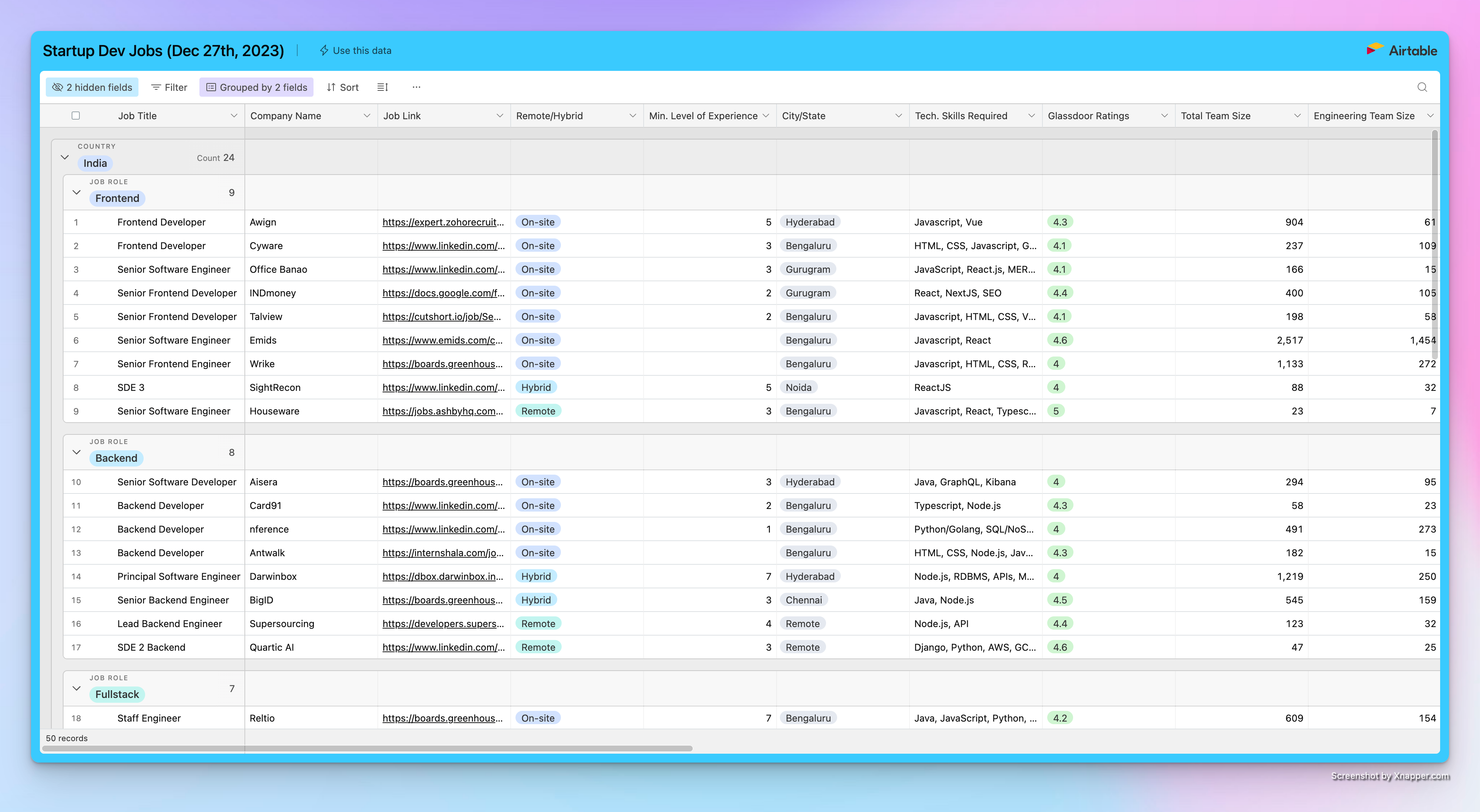Click Card91 company cell
Viewport: 1480px width, 812px height.
(311, 506)
